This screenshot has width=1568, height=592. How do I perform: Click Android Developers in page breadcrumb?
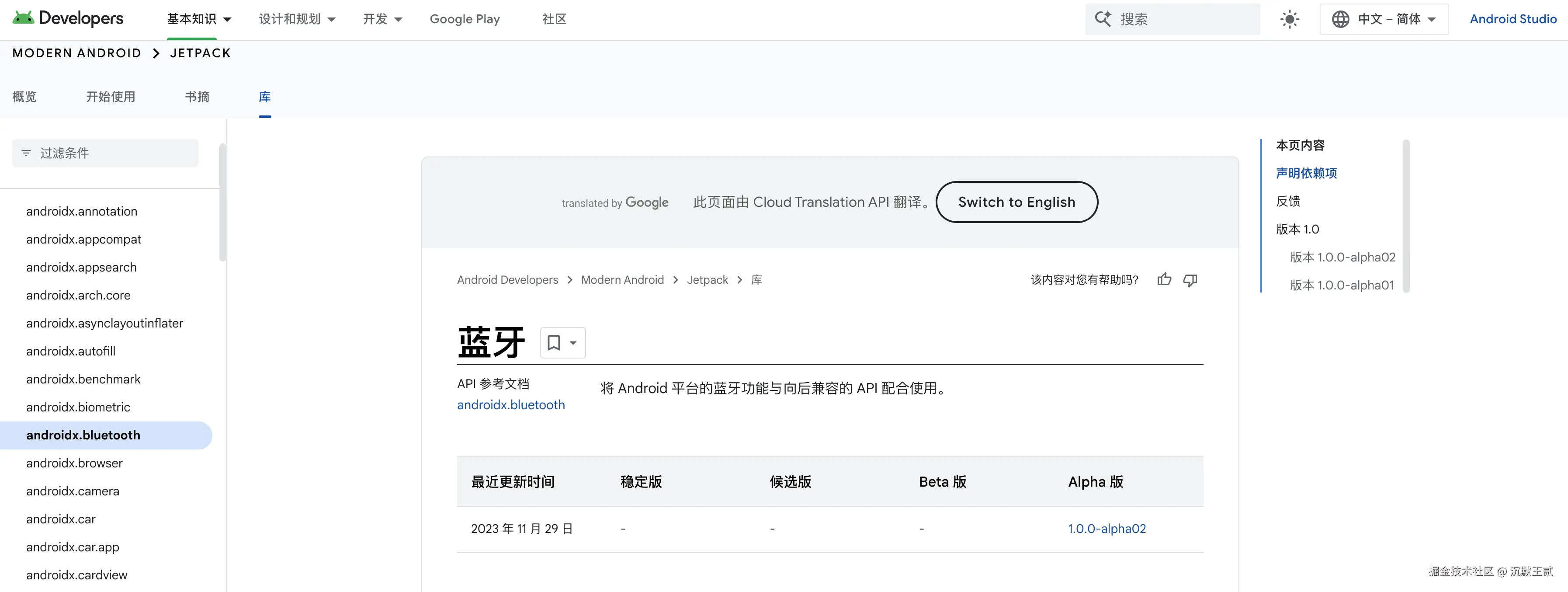click(x=508, y=279)
